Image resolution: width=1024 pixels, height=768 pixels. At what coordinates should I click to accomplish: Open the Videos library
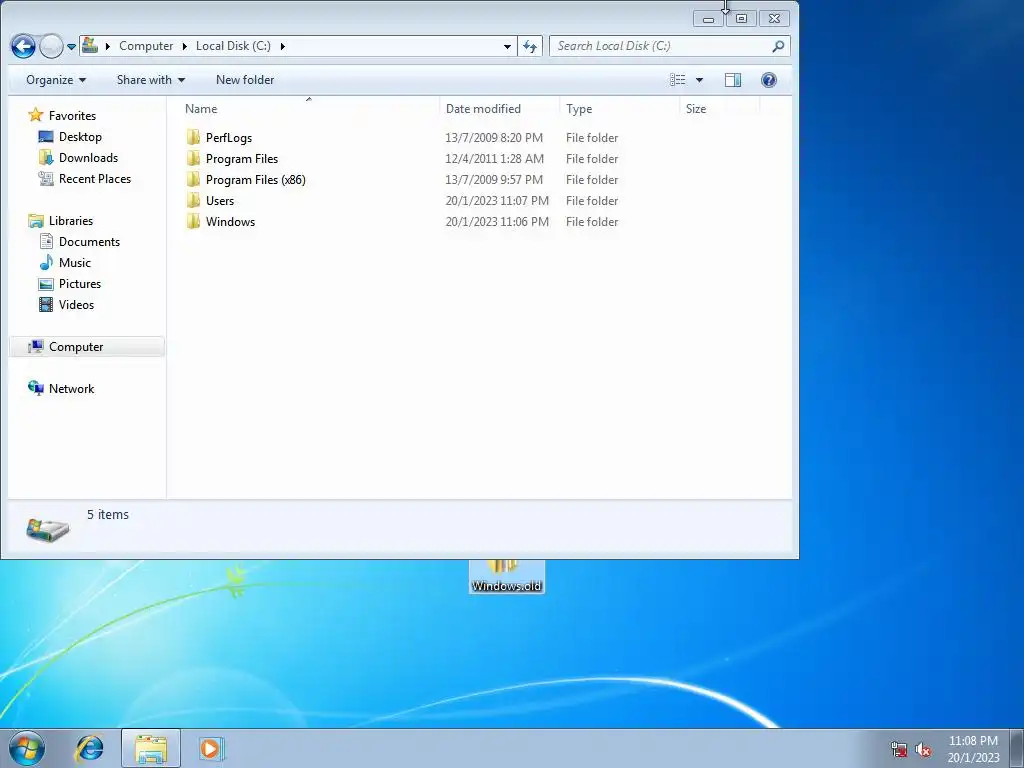[x=76, y=304]
